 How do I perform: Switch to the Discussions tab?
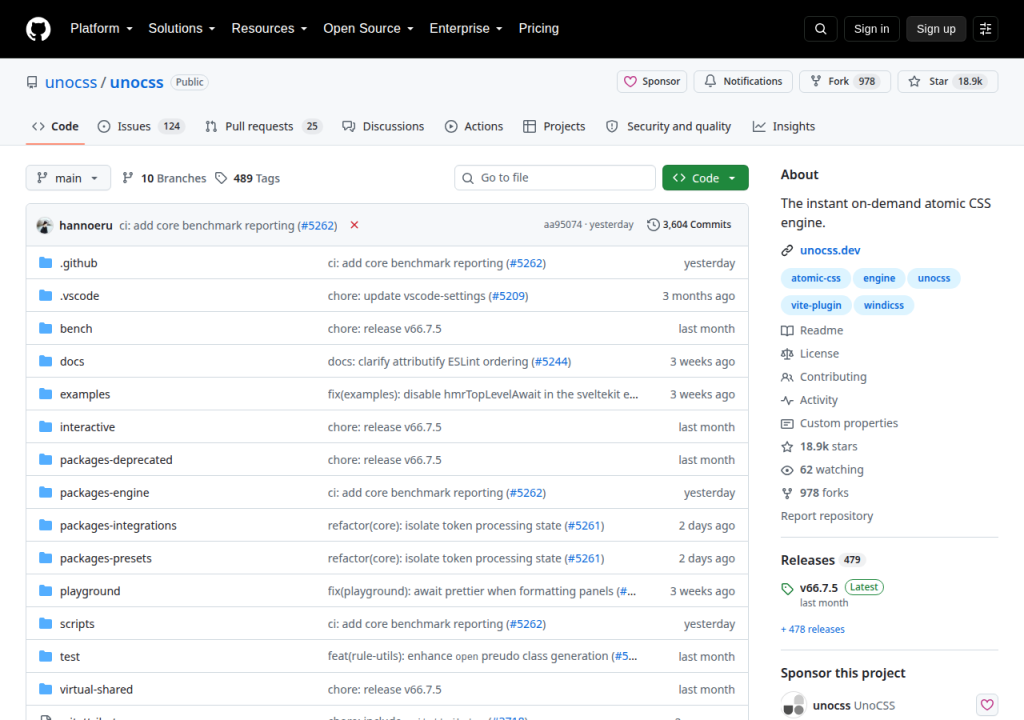point(383,126)
